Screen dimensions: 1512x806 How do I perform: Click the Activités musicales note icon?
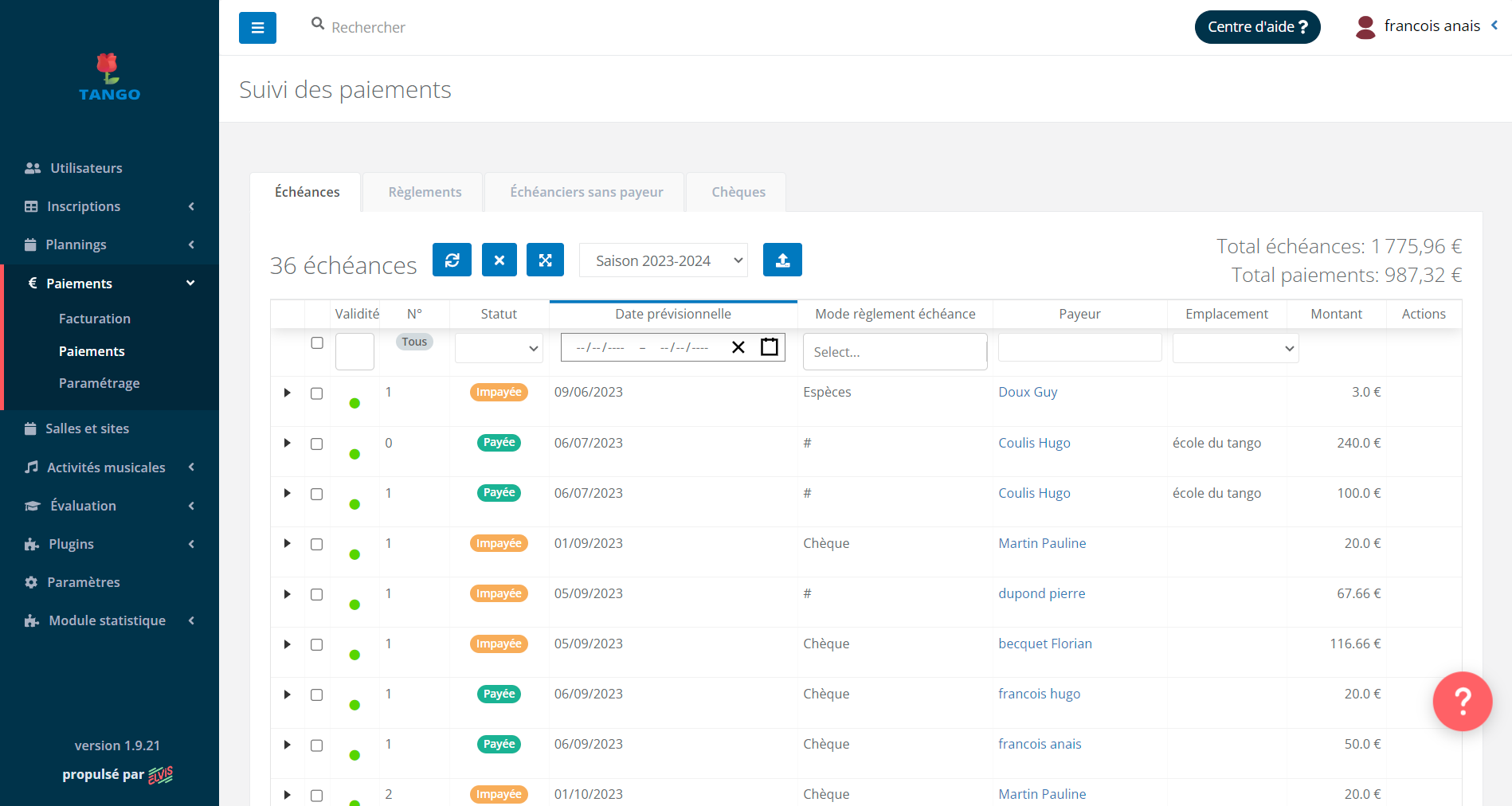click(x=31, y=467)
